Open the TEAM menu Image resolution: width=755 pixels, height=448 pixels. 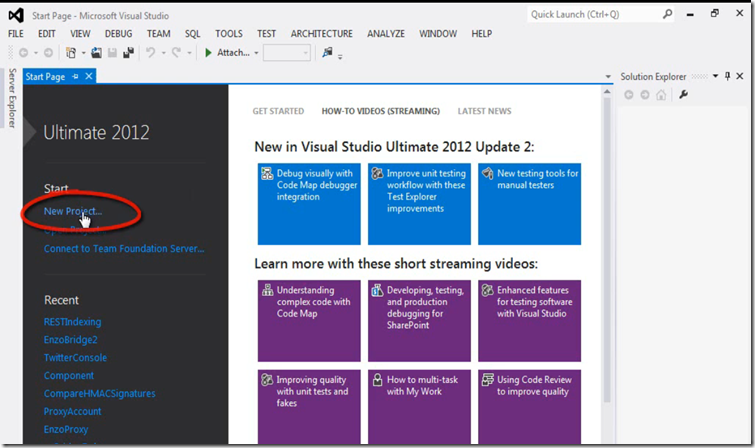tap(158, 34)
